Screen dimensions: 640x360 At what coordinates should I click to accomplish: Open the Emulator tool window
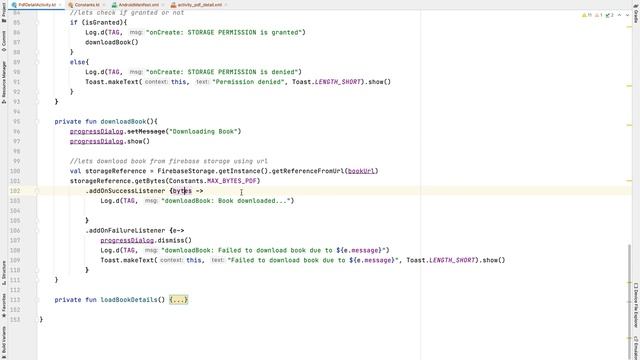point(636,348)
